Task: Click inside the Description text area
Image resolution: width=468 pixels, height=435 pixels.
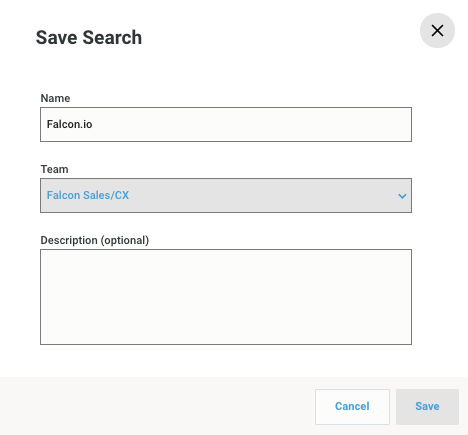Action: (x=226, y=297)
